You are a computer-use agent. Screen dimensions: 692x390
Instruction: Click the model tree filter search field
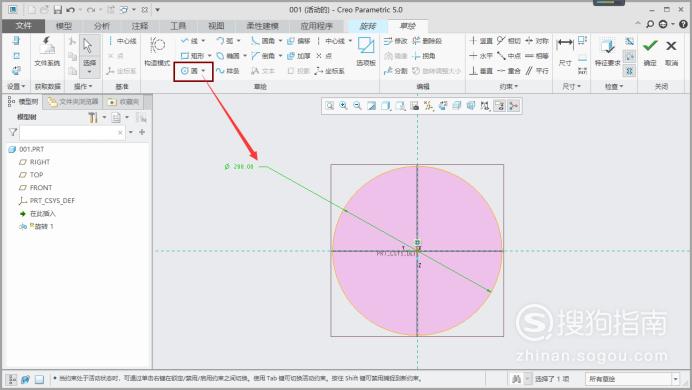point(72,132)
